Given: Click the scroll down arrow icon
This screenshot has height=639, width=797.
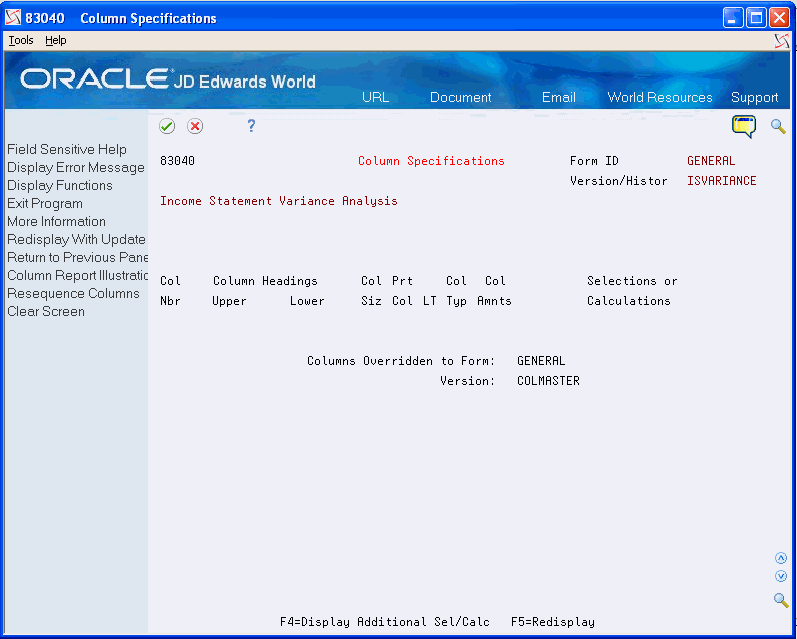Looking at the screenshot, I should click(781, 576).
